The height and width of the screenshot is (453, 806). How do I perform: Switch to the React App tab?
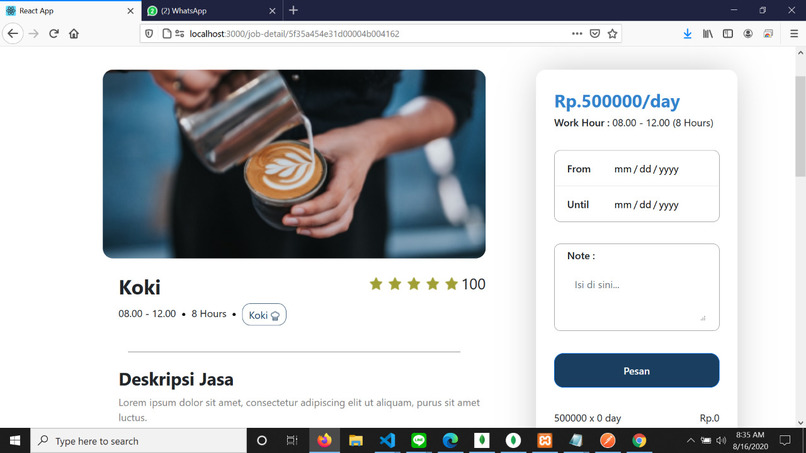click(71, 11)
